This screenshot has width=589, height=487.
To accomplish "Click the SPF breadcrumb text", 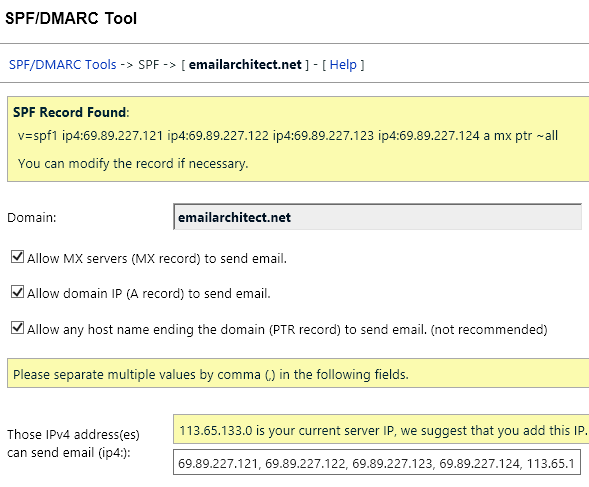I will coord(149,65).
